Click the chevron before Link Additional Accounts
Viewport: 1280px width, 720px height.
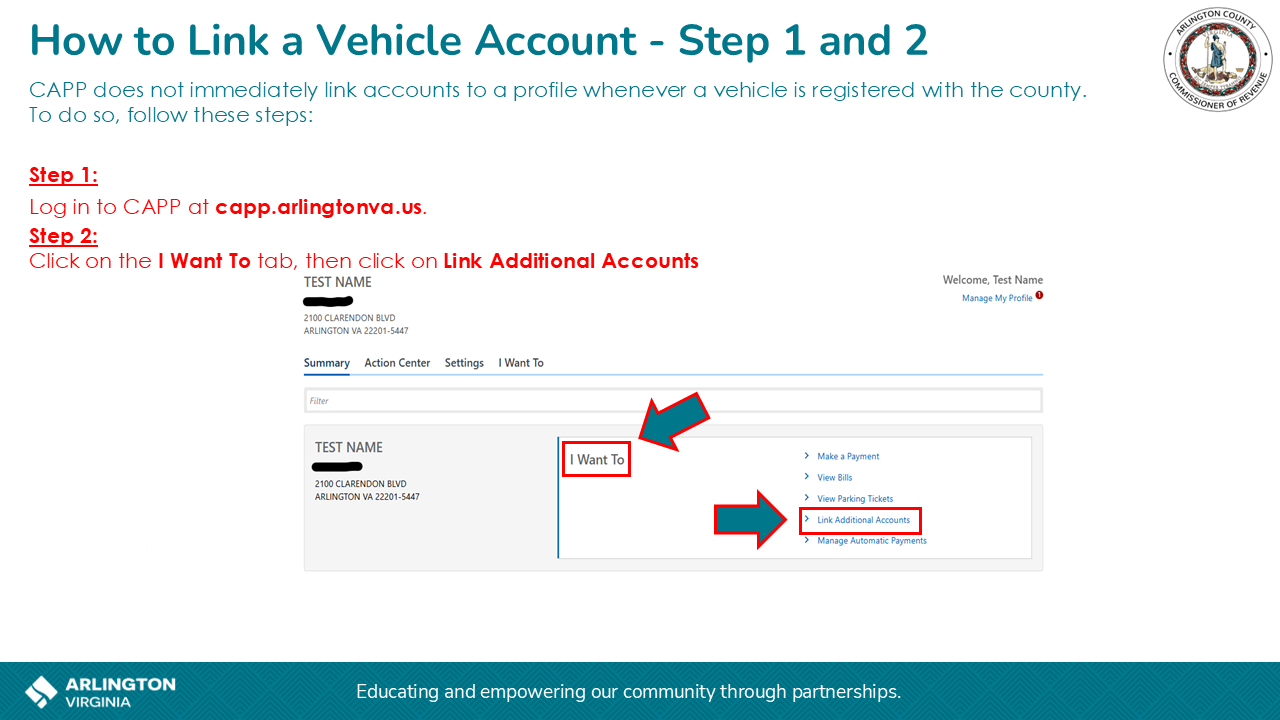[807, 520]
